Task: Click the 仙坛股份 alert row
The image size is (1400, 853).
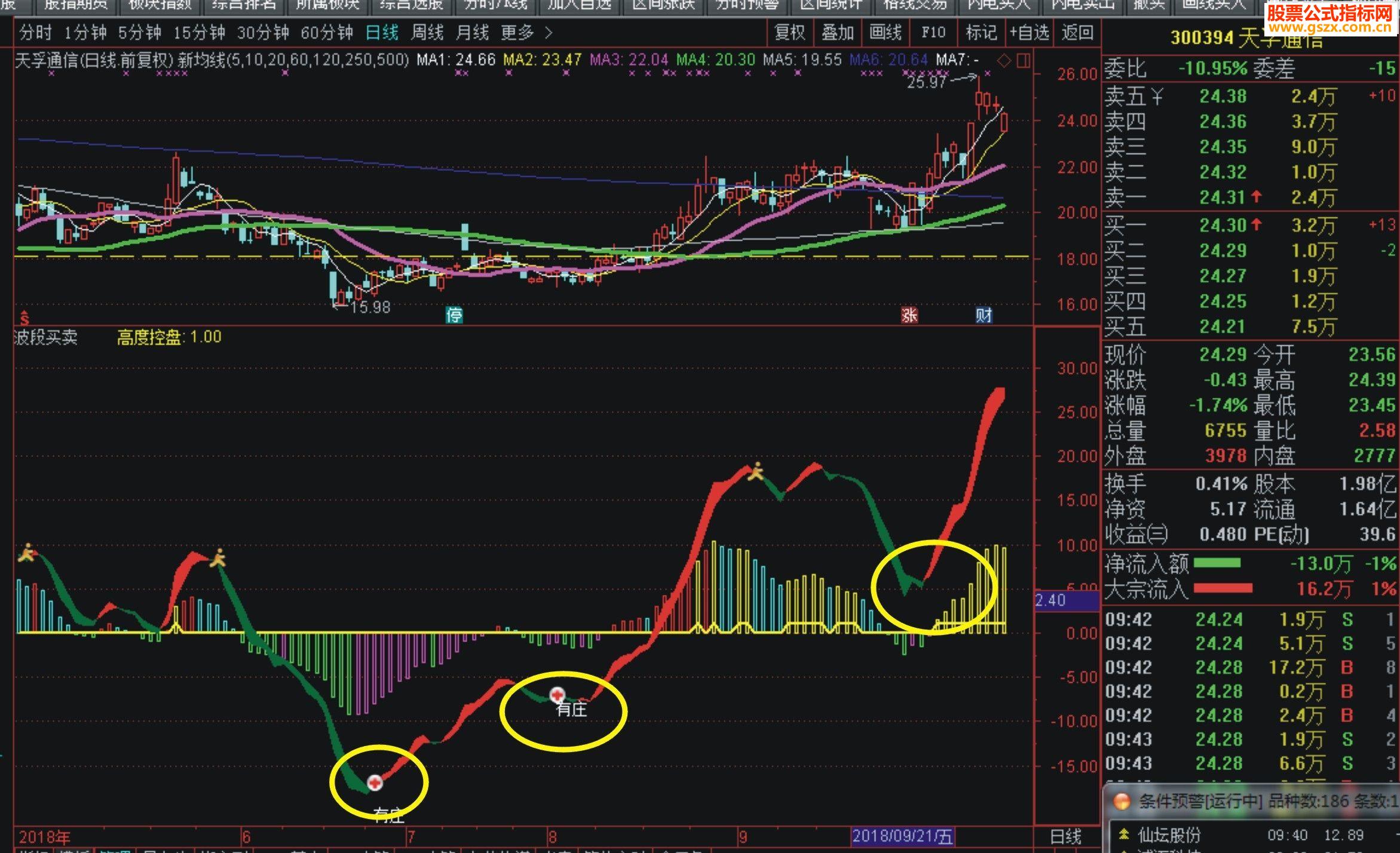Action: pyautogui.click(x=1252, y=834)
